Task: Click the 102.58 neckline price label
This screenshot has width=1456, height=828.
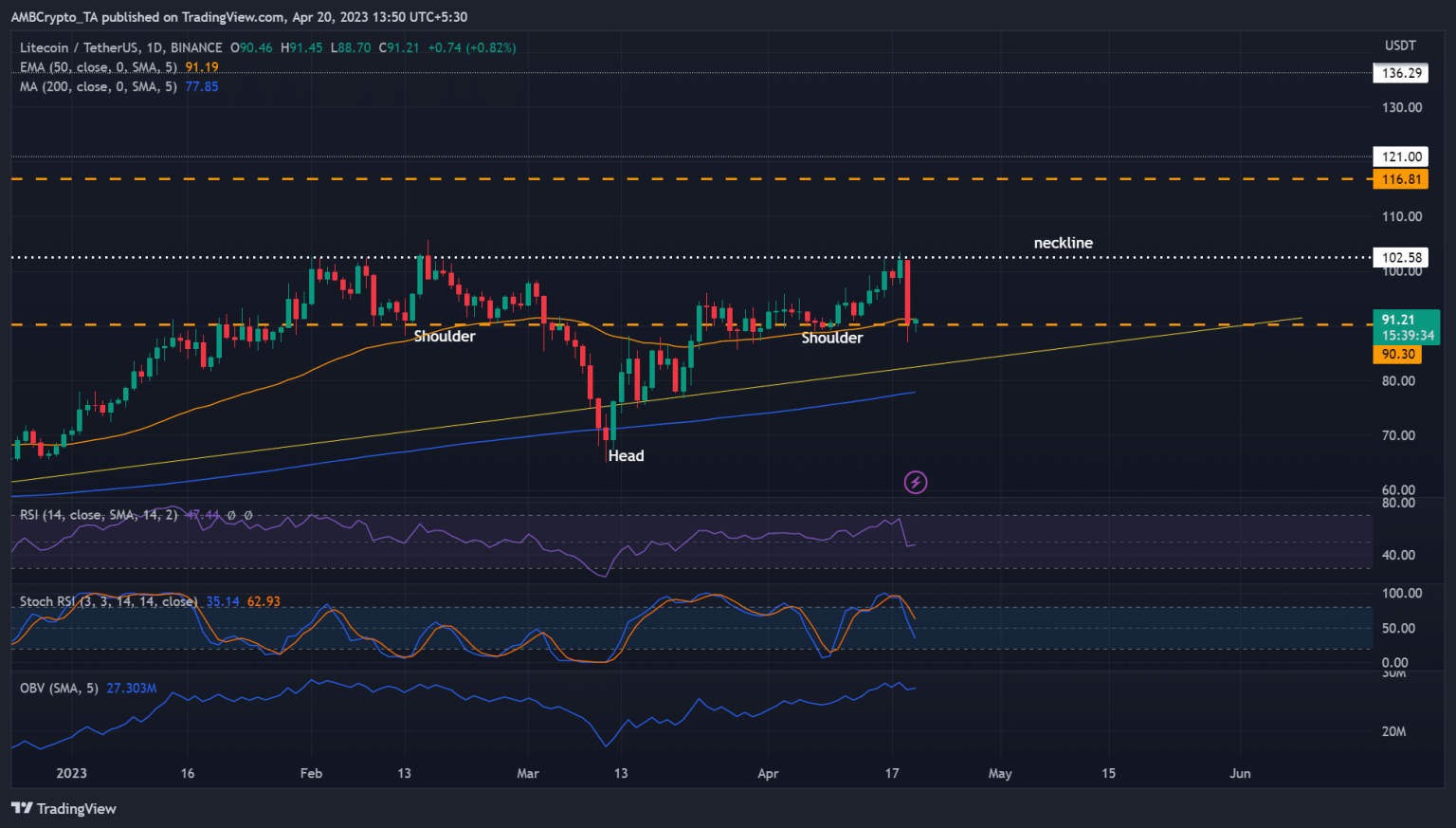Action: (x=1400, y=257)
